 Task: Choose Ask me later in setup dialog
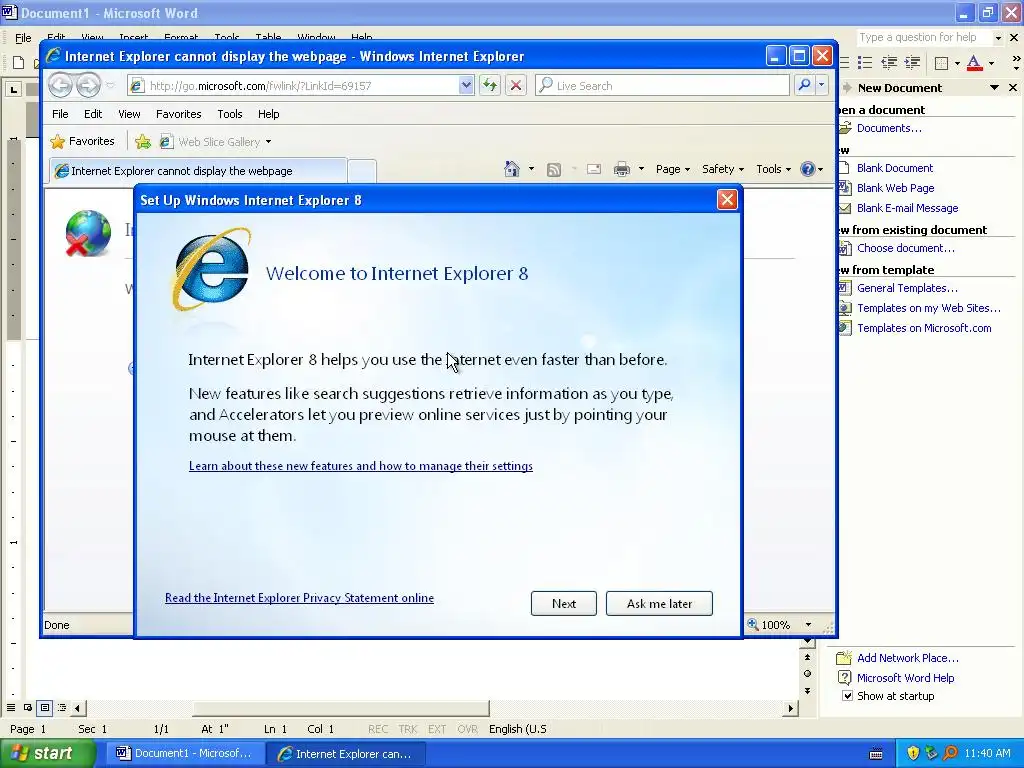coord(659,603)
